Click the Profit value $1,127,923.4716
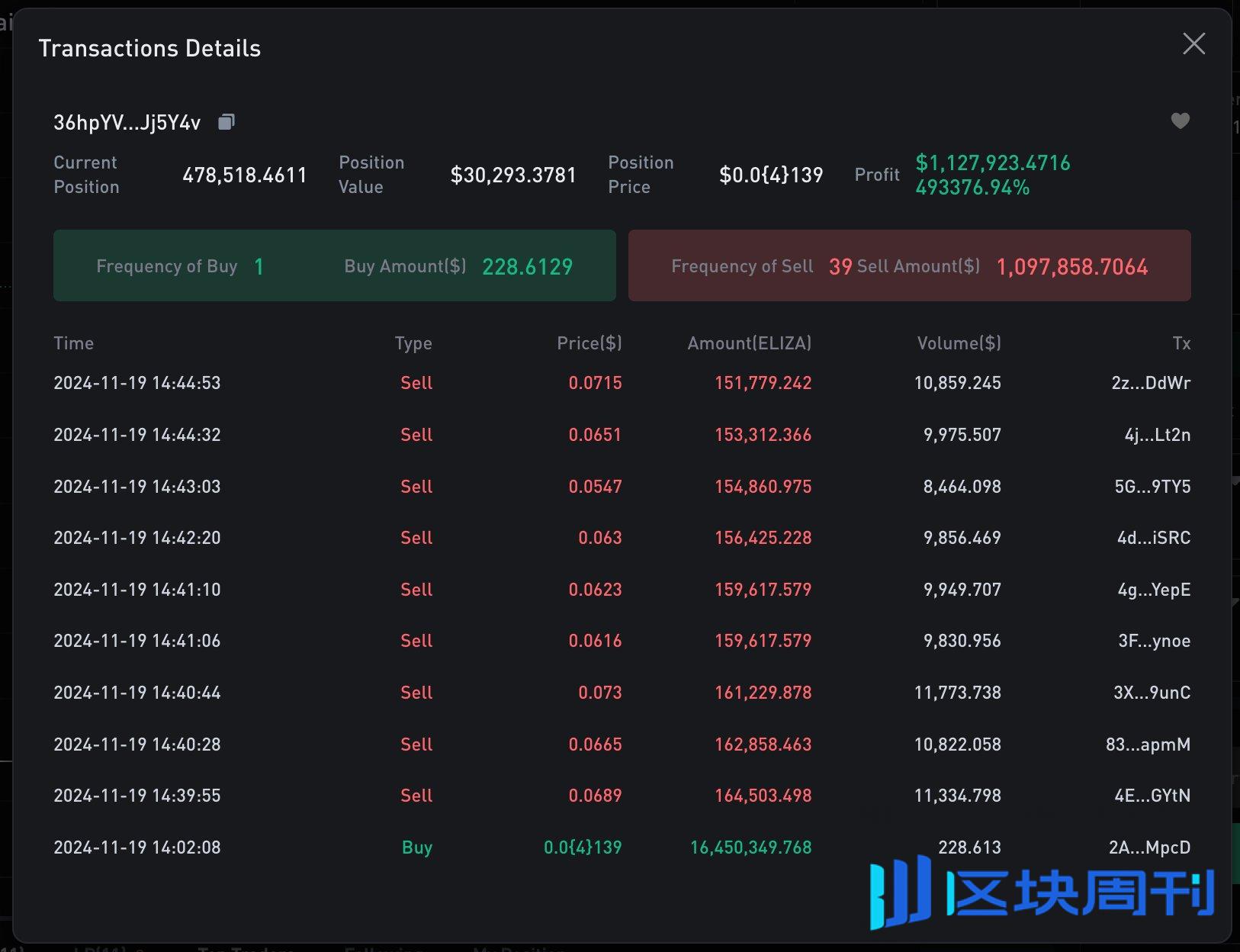1240x952 pixels. click(x=993, y=162)
